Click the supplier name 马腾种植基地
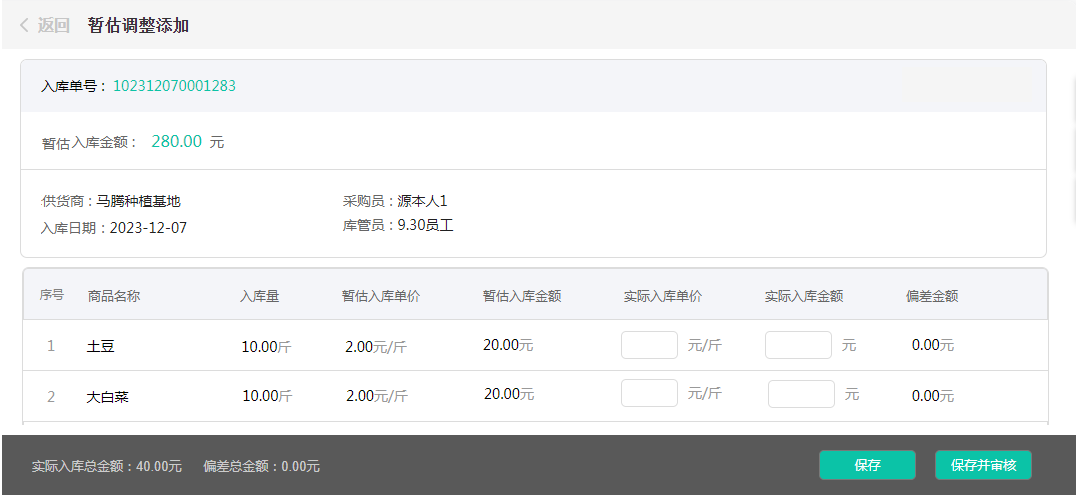Viewport: 1076px width, 496px height. [139, 201]
